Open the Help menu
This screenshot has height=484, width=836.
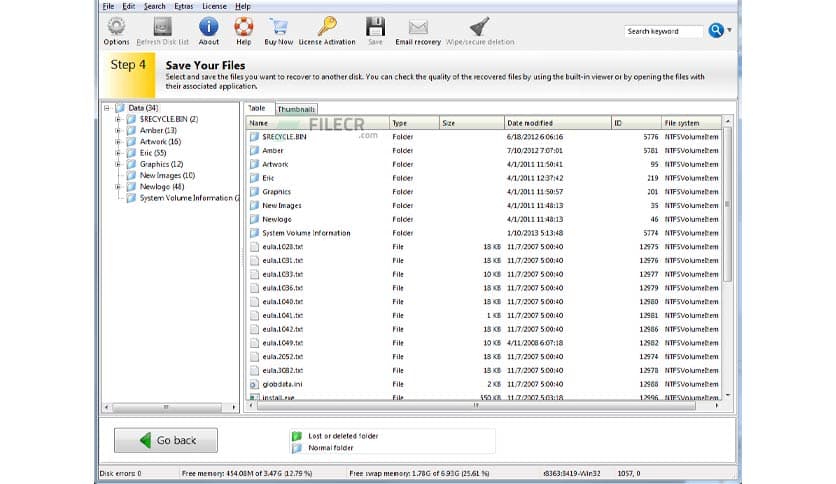point(243,6)
